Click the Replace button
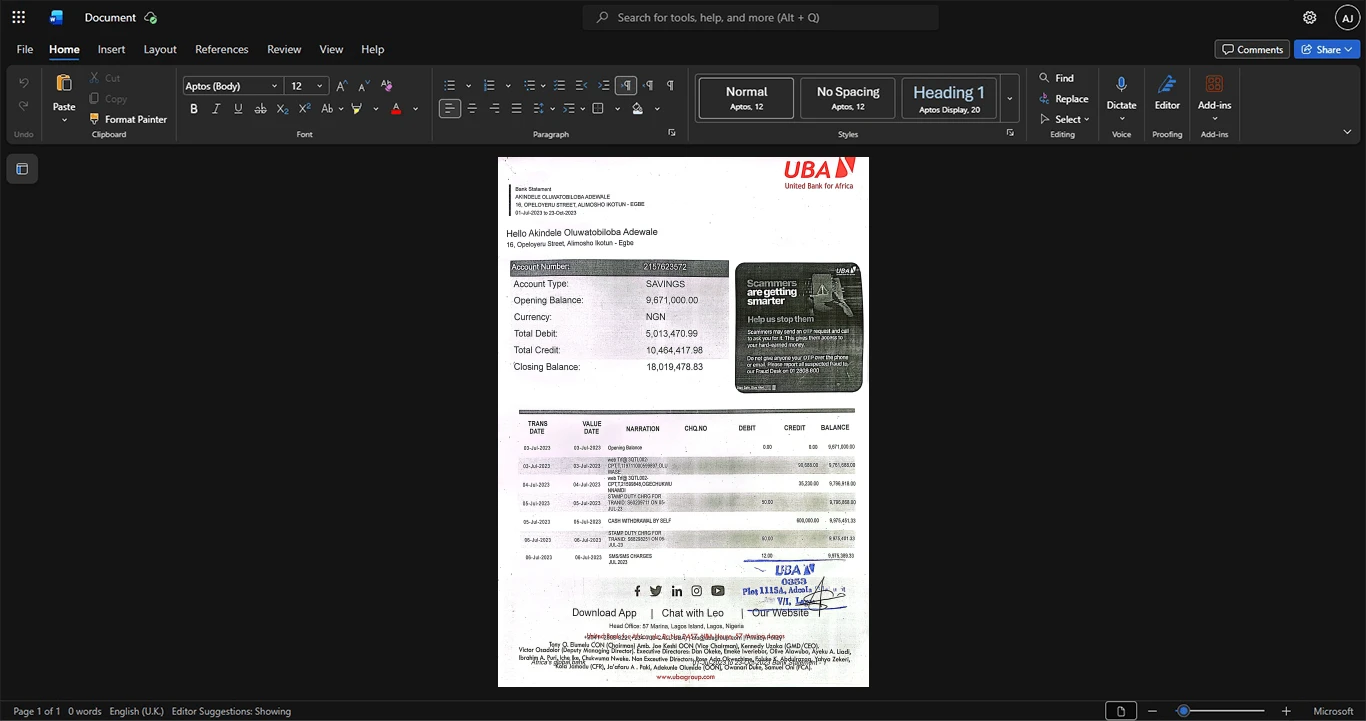This screenshot has height=721, width=1366. point(1063,99)
